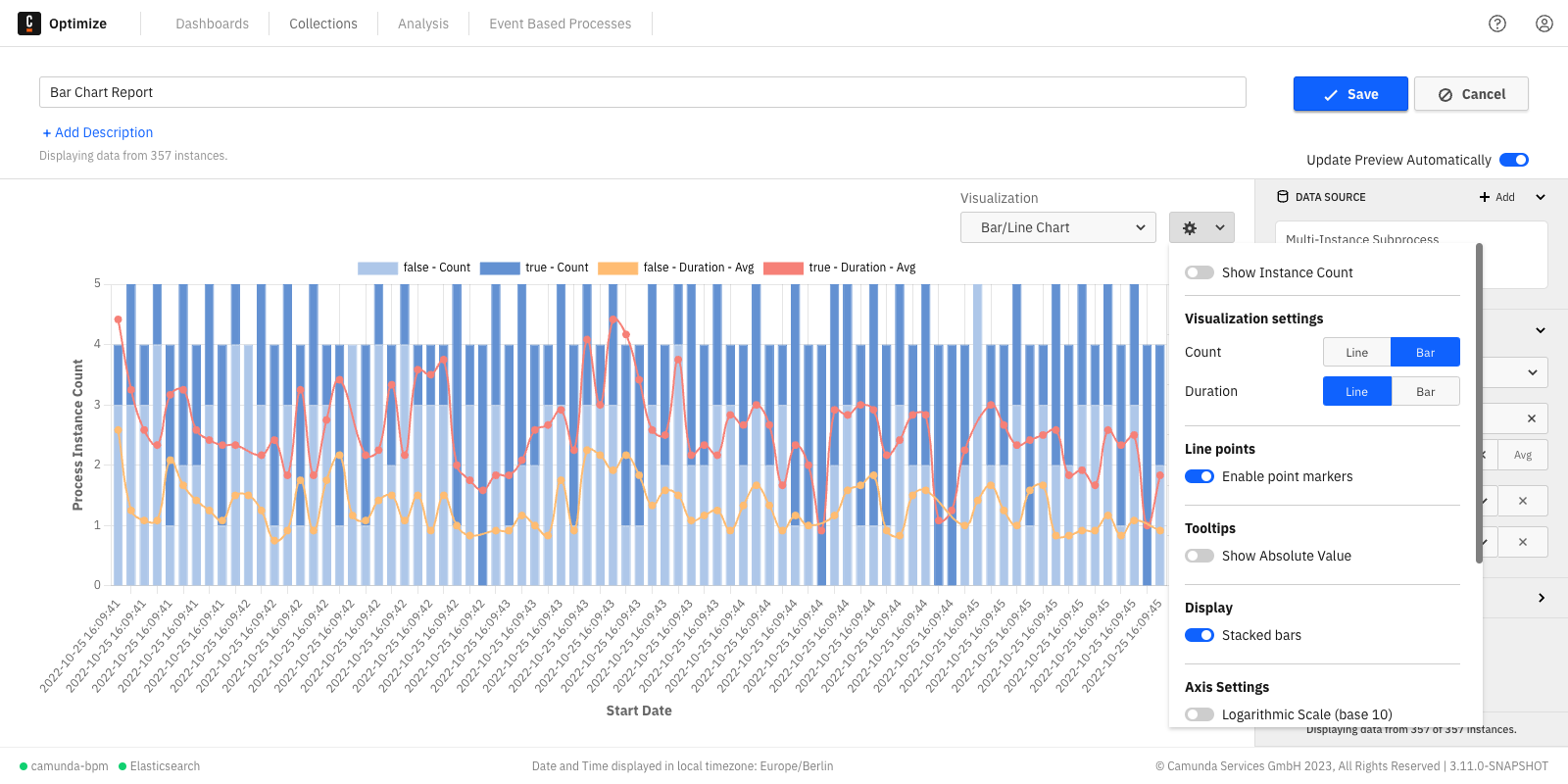Collapse the second panel section chevron
The height and width of the screenshot is (784, 1568).
tap(1541, 330)
